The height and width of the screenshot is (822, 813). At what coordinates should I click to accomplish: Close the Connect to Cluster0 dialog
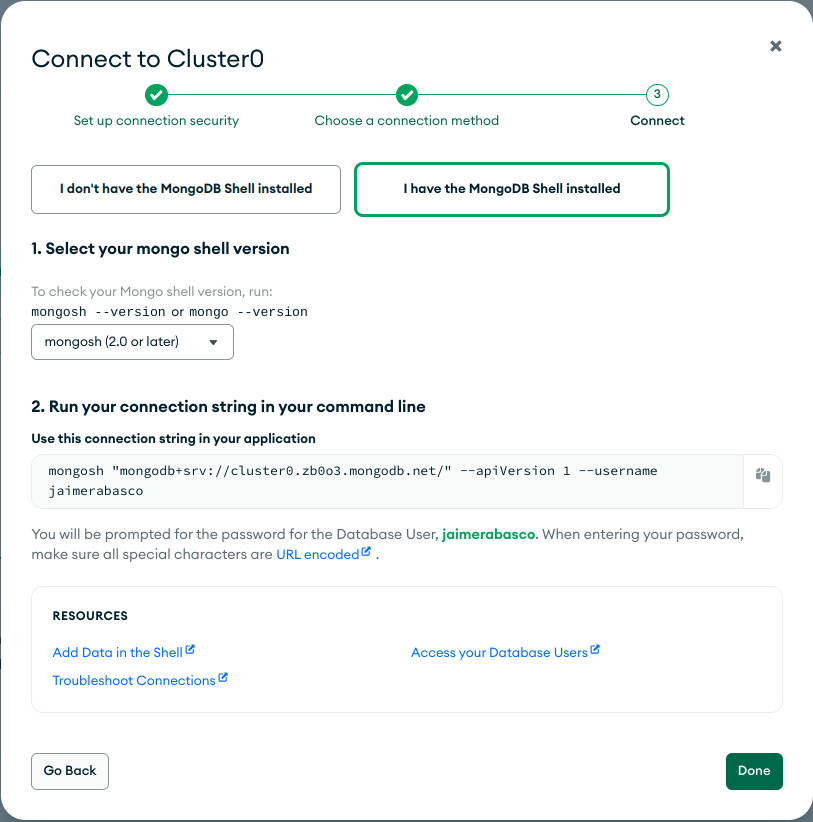(776, 46)
